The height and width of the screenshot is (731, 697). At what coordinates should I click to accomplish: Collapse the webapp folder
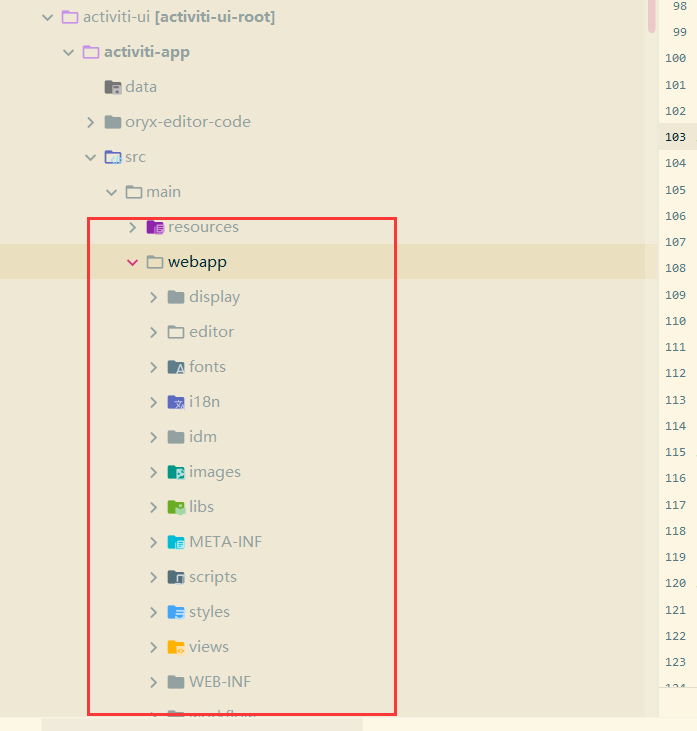[132, 262]
